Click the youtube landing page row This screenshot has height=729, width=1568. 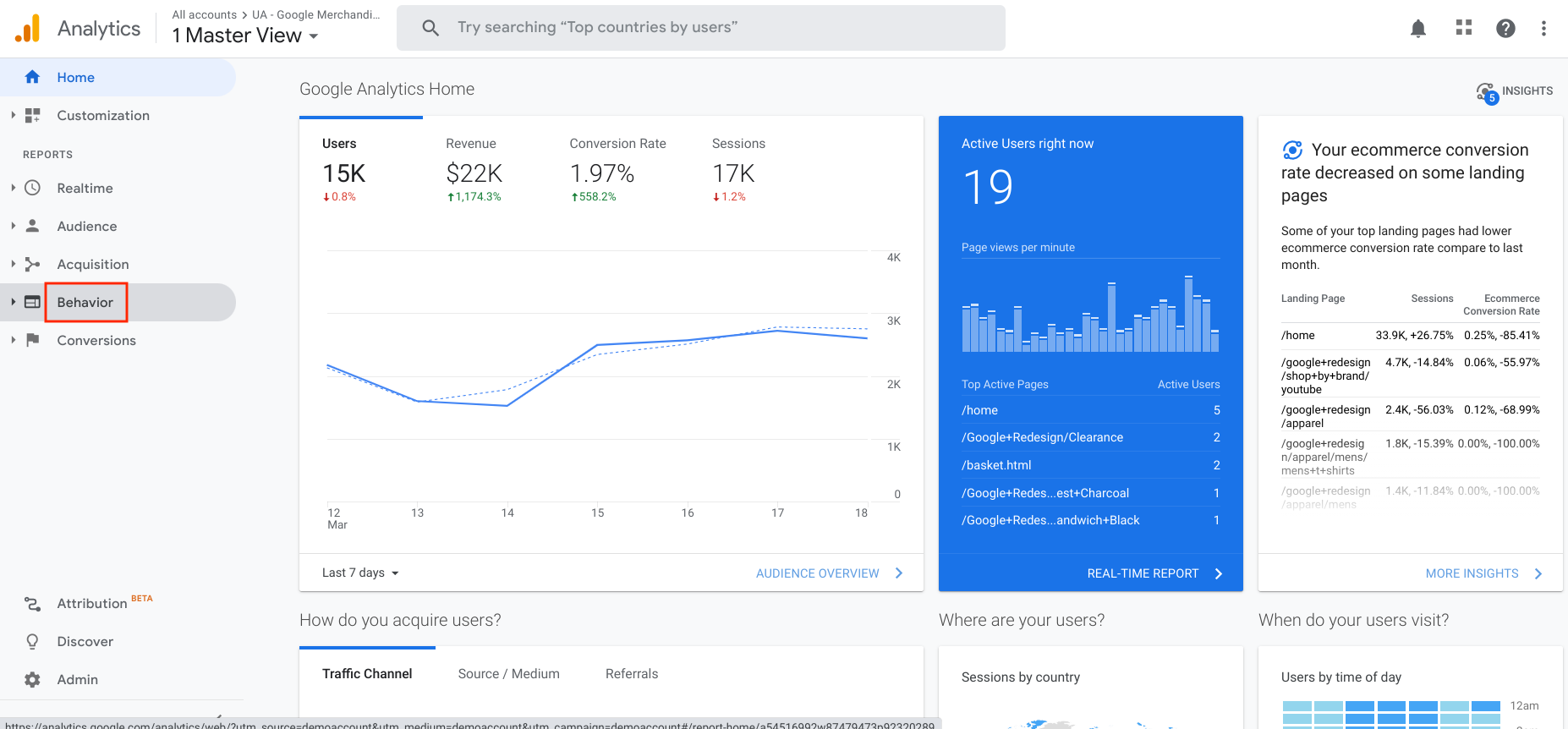tap(1410, 375)
